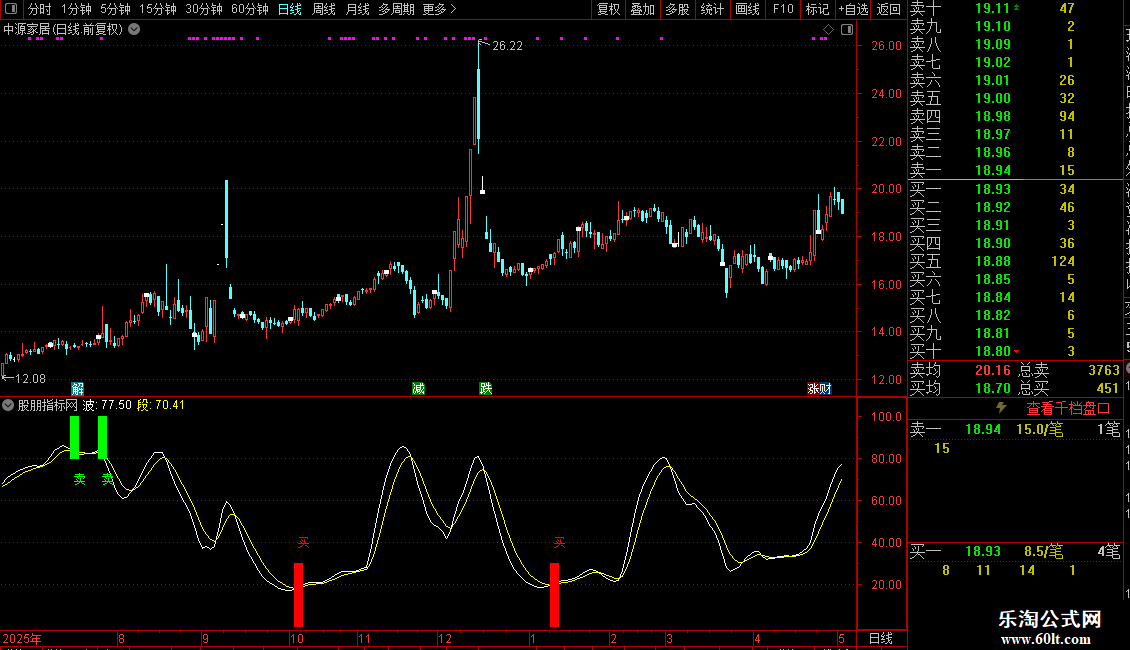Click the first 买 signal red bar

coord(298,595)
